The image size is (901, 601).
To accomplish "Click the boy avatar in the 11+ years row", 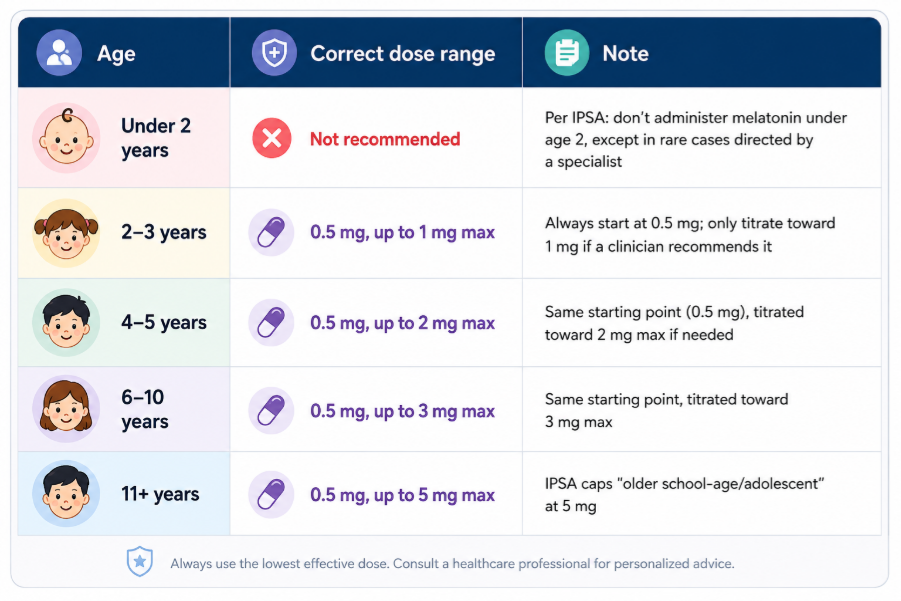I will 66,494.
